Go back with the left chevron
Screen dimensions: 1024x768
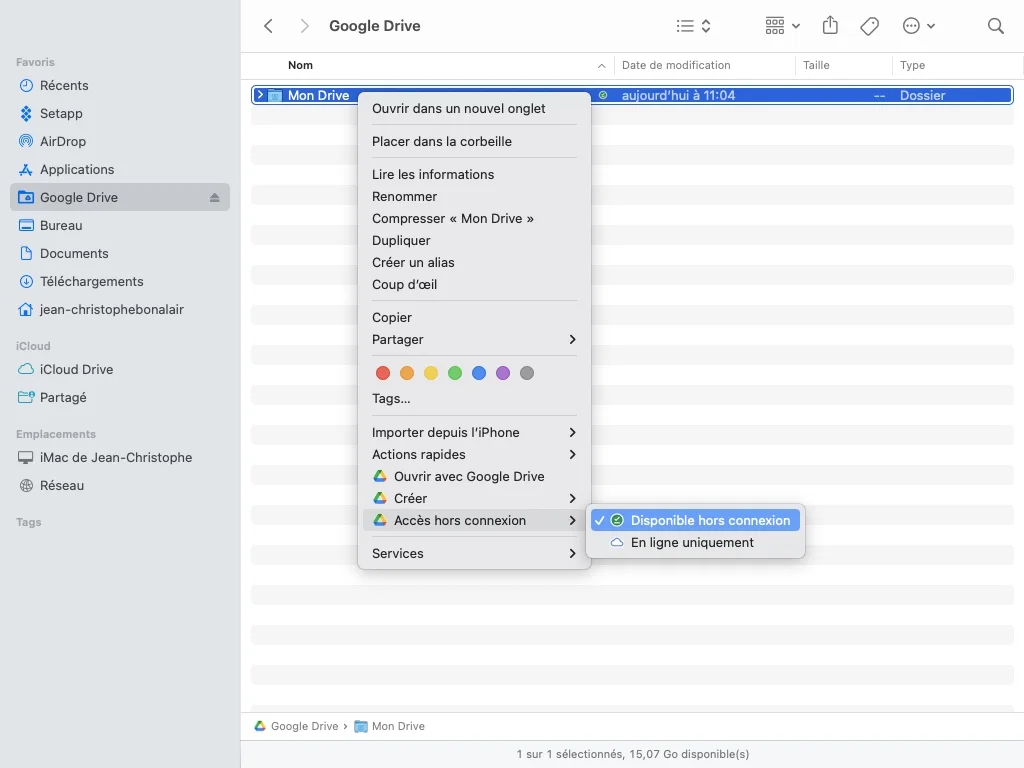pos(268,26)
